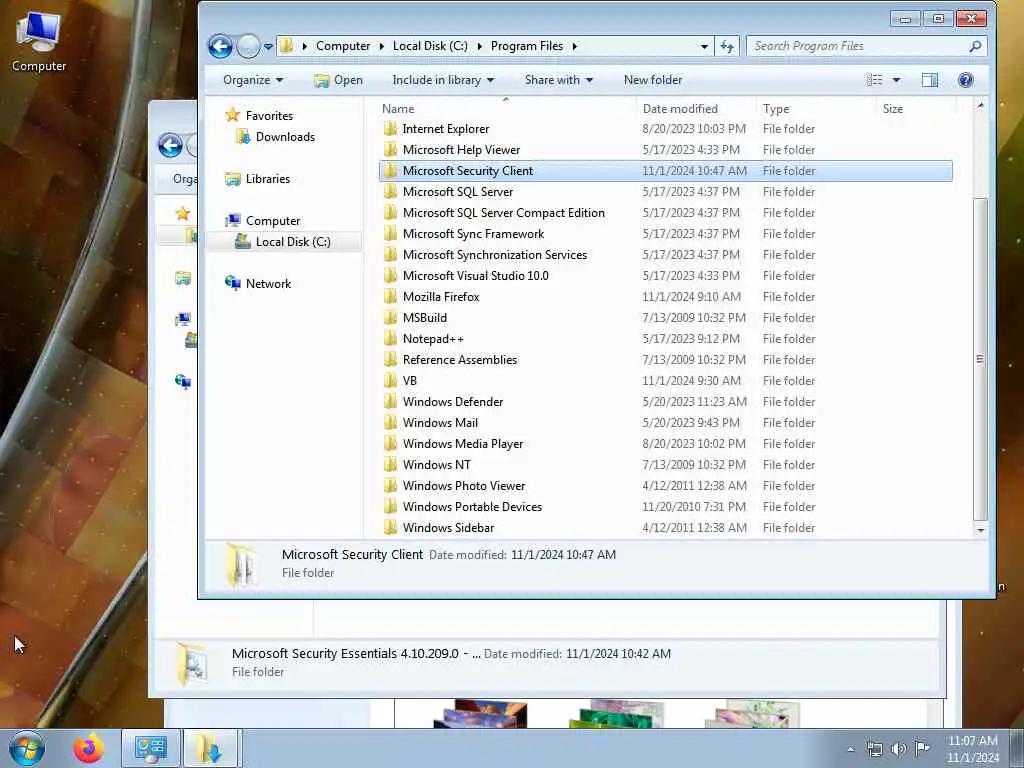Select Microsoft SQL Server Compact Edition folder icon

391,212
